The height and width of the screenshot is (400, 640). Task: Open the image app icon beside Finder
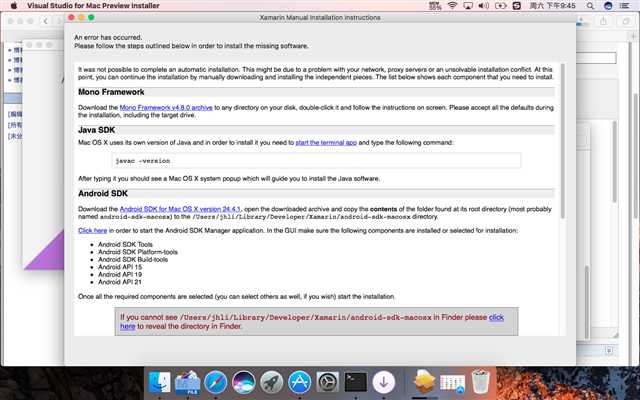187,382
